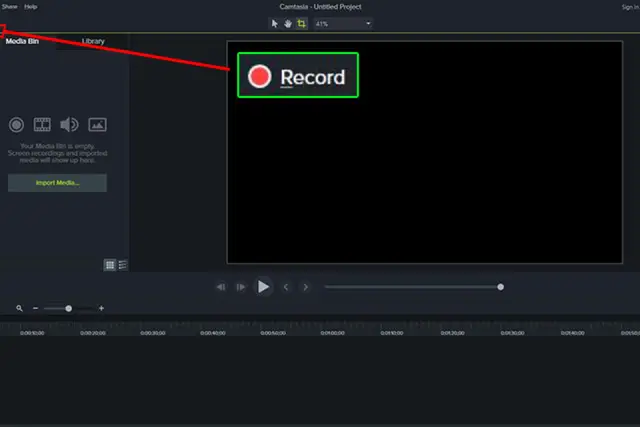Jump to the previous marker with left chevron
This screenshot has width=640, height=427.
[286, 287]
